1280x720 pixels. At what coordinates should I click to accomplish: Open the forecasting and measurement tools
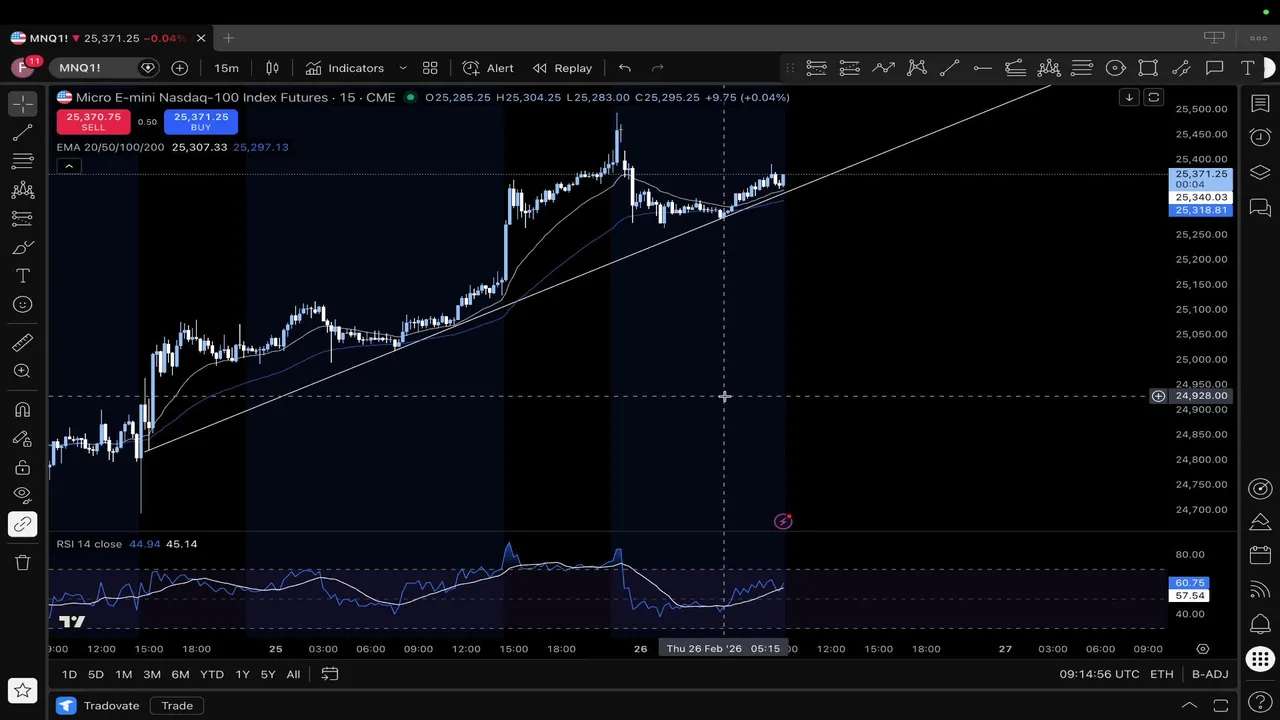click(x=22, y=218)
